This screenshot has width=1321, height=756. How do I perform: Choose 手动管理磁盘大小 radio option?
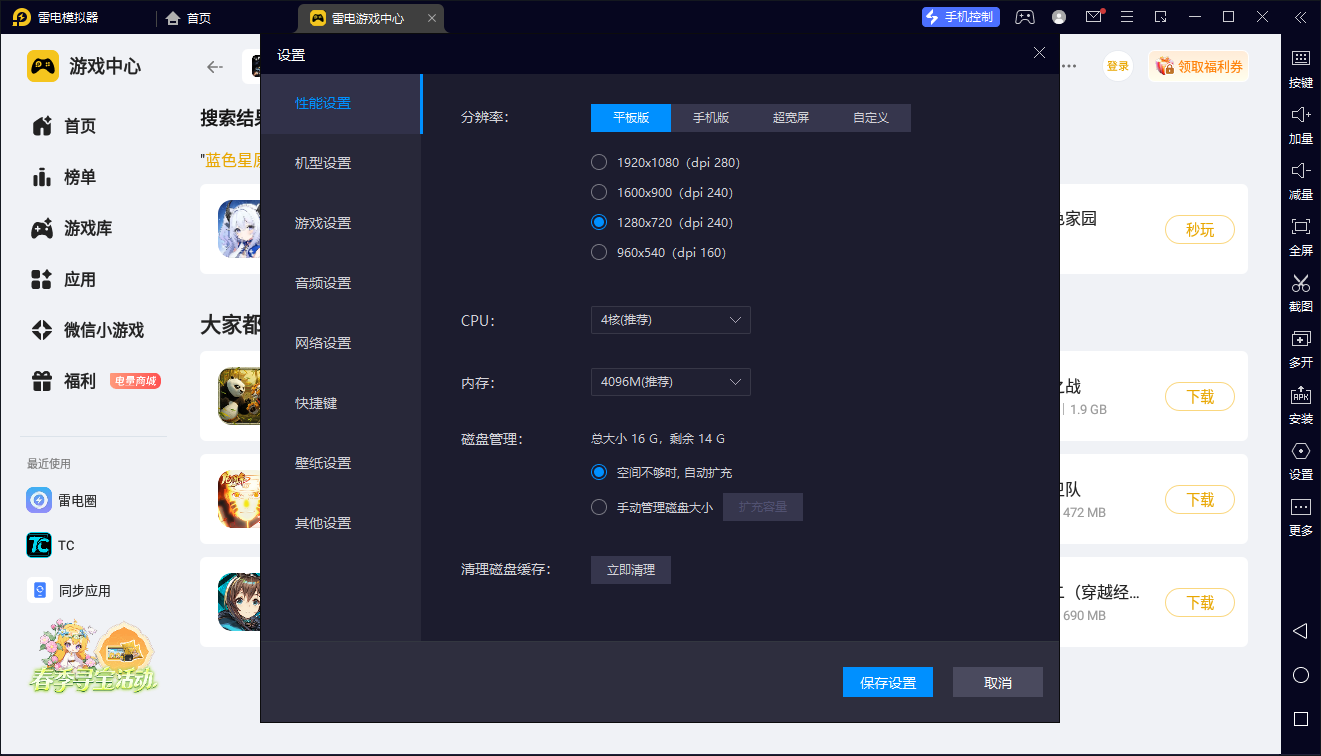(599, 507)
